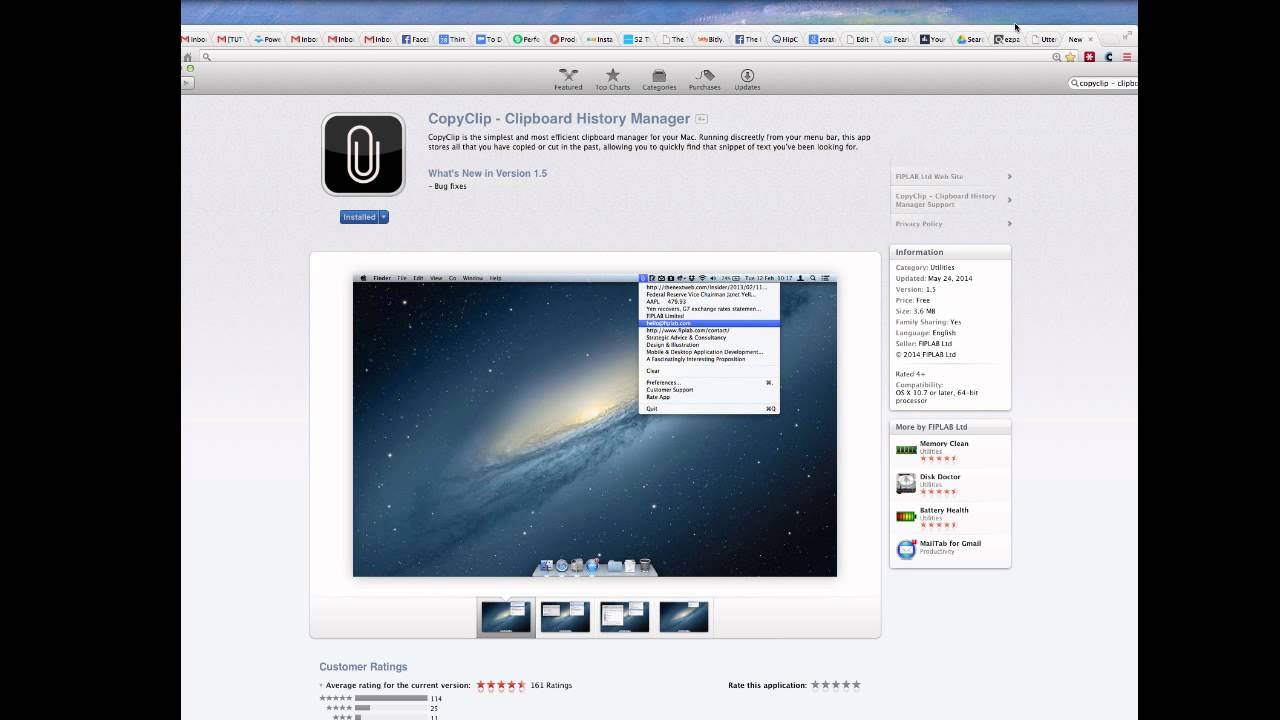Viewport: 1280px width, 720px height.
Task: Select the third screenshot thumbnail
Action: [x=625, y=617]
